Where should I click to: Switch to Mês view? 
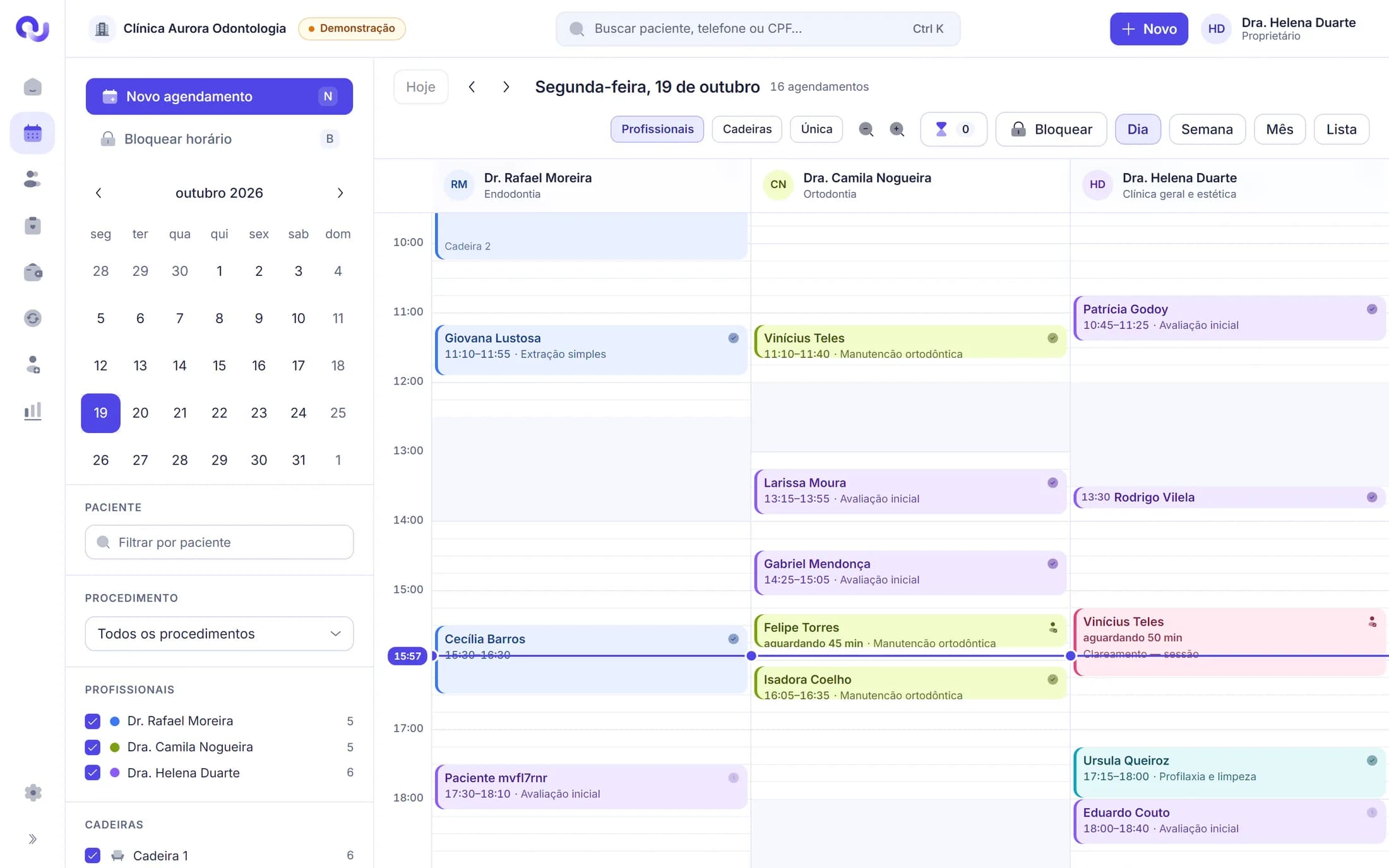(1279, 129)
